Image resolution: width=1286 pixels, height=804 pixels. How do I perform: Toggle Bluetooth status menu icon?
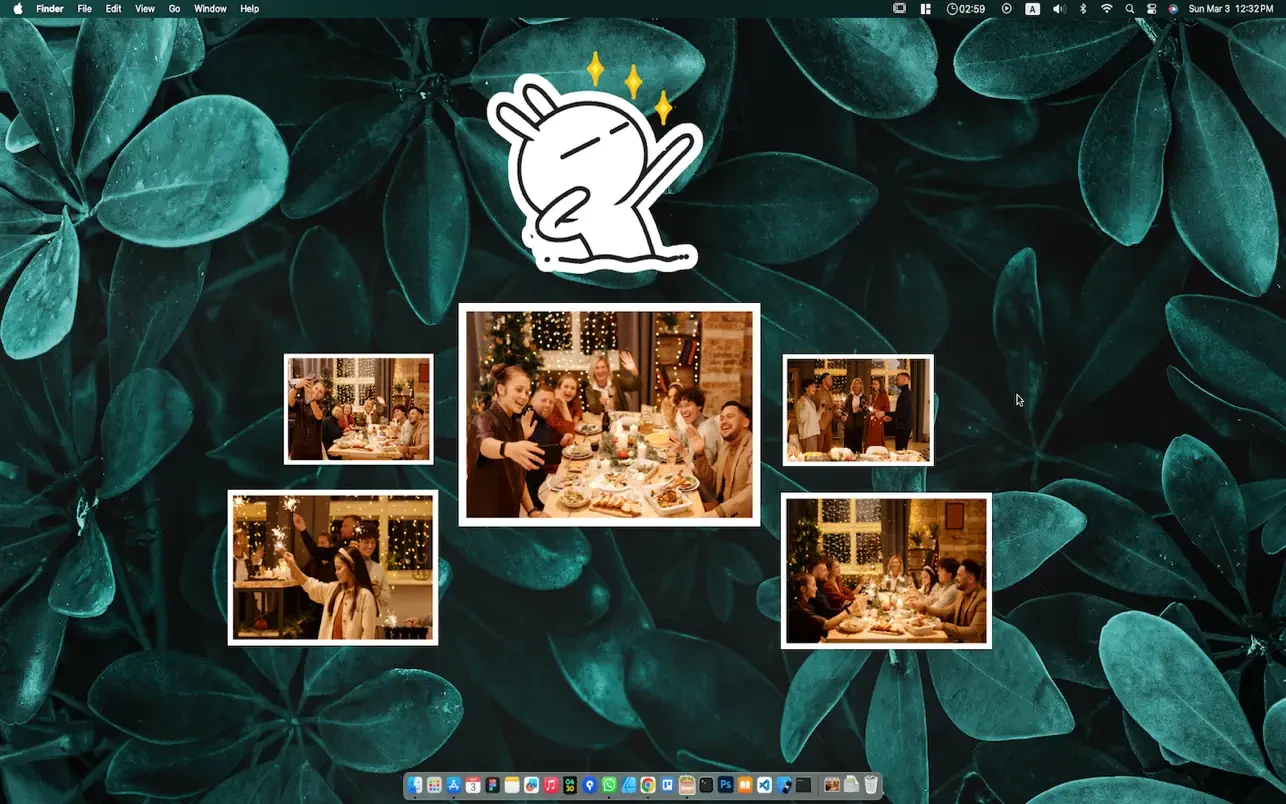(1083, 9)
